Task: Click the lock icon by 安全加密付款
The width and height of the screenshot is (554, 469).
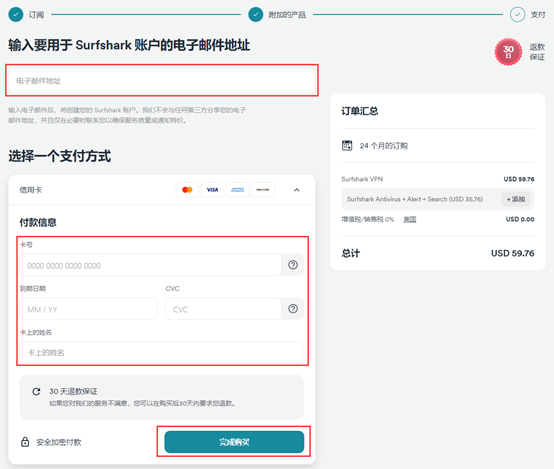Action: pos(25,442)
